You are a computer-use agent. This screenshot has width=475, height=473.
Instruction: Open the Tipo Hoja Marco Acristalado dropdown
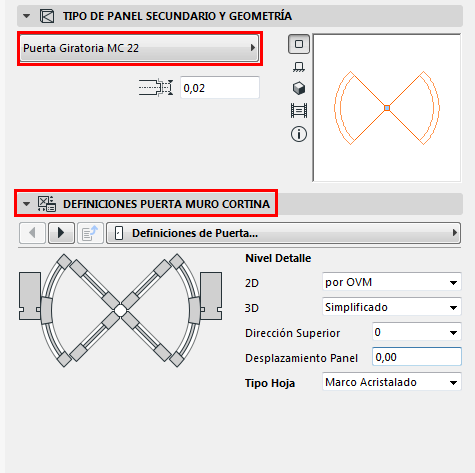[392, 382]
